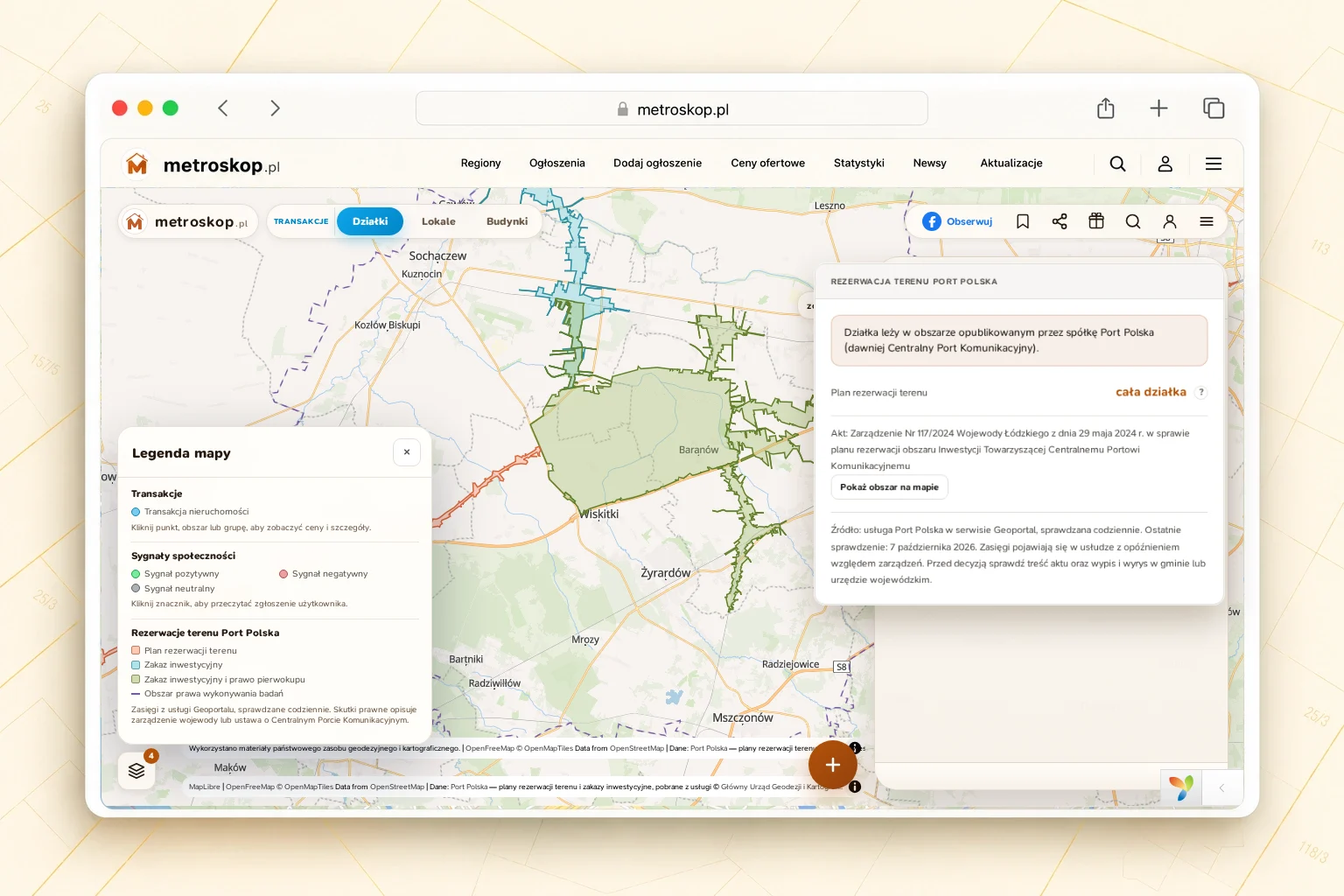The width and height of the screenshot is (1344, 896).
Task: Open the Newsy menu item
Action: click(929, 163)
